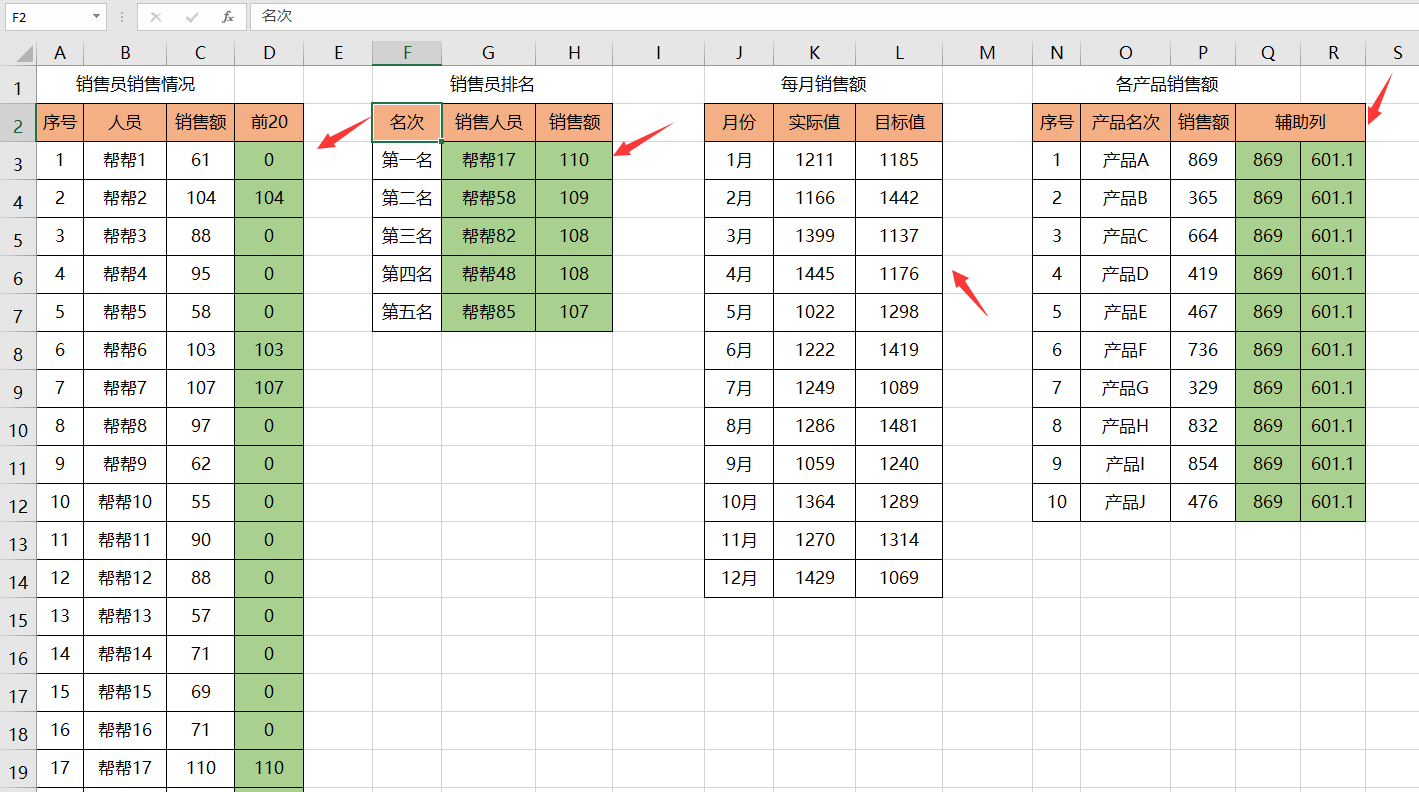Select the 前20 header cell
1419x792 pixels.
(x=269, y=122)
